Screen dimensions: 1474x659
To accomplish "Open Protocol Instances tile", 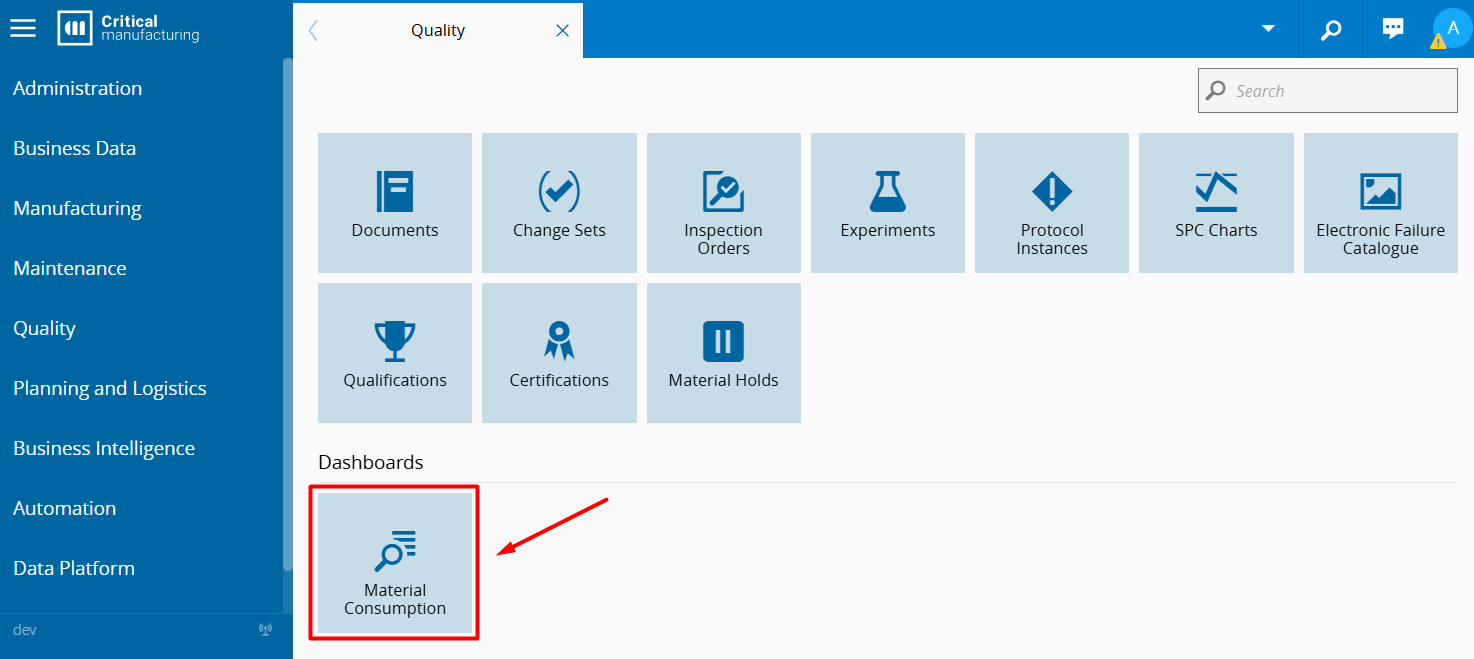I will (x=1051, y=203).
